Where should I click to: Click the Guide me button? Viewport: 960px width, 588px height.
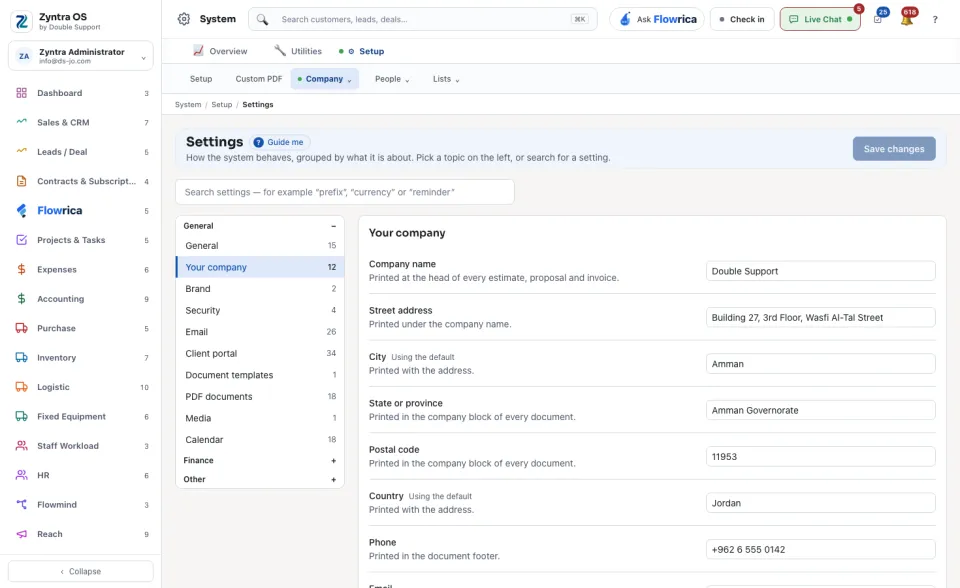(280, 142)
